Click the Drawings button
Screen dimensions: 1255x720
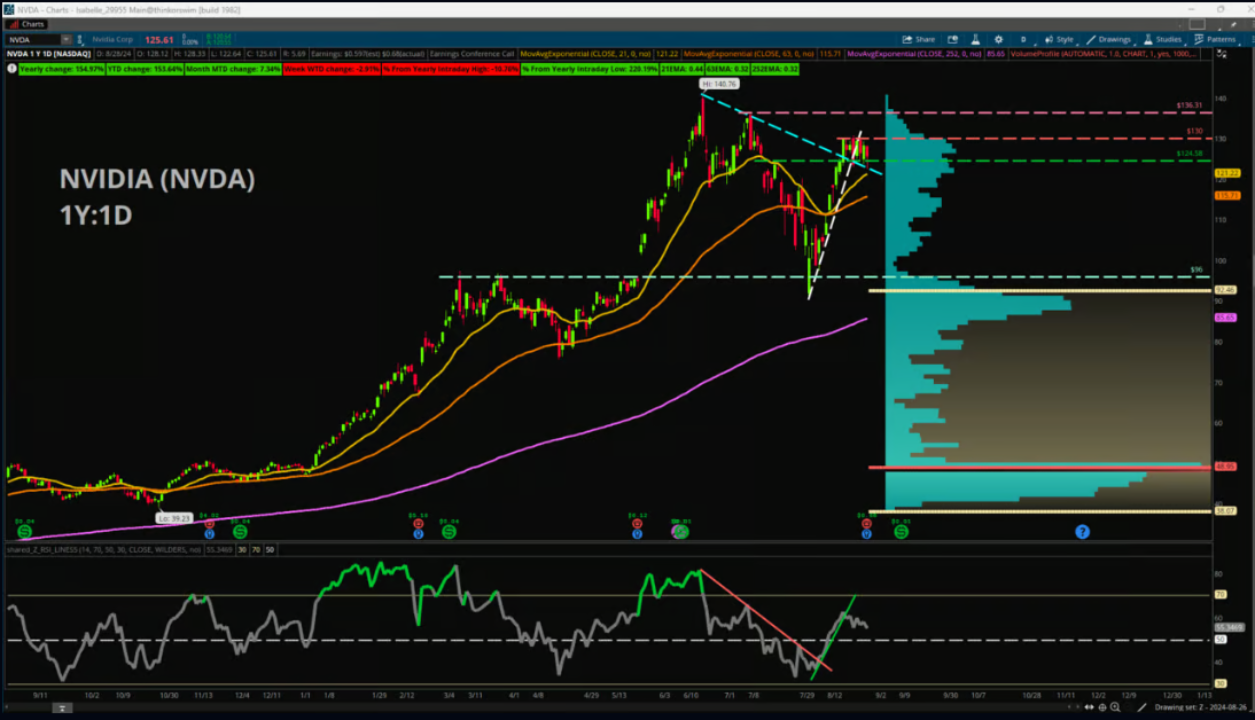[x=1111, y=40]
